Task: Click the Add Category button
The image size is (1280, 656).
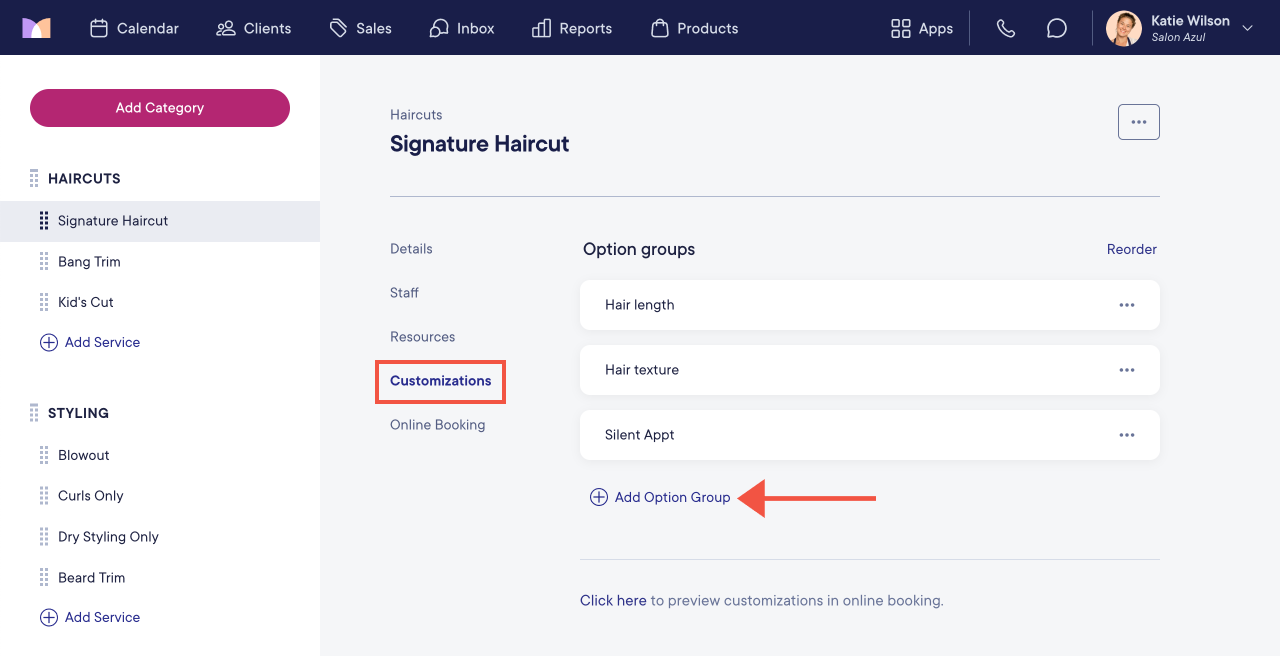Action: tap(160, 108)
